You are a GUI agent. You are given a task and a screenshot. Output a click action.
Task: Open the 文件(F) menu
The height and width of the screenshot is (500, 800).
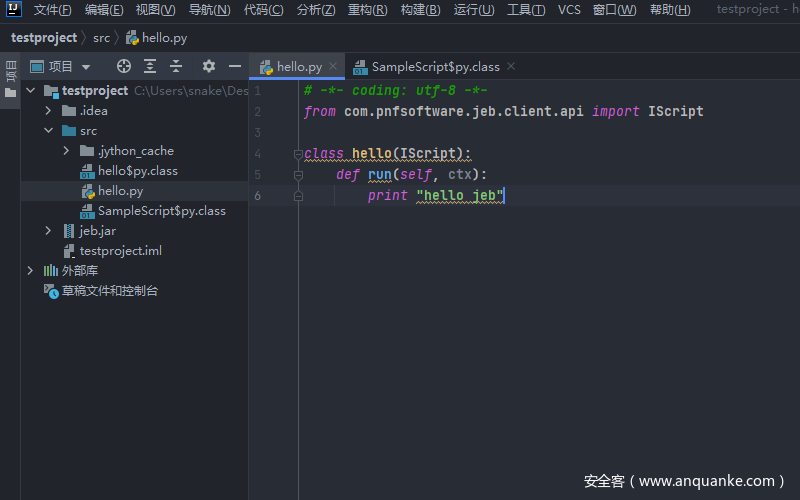point(52,10)
